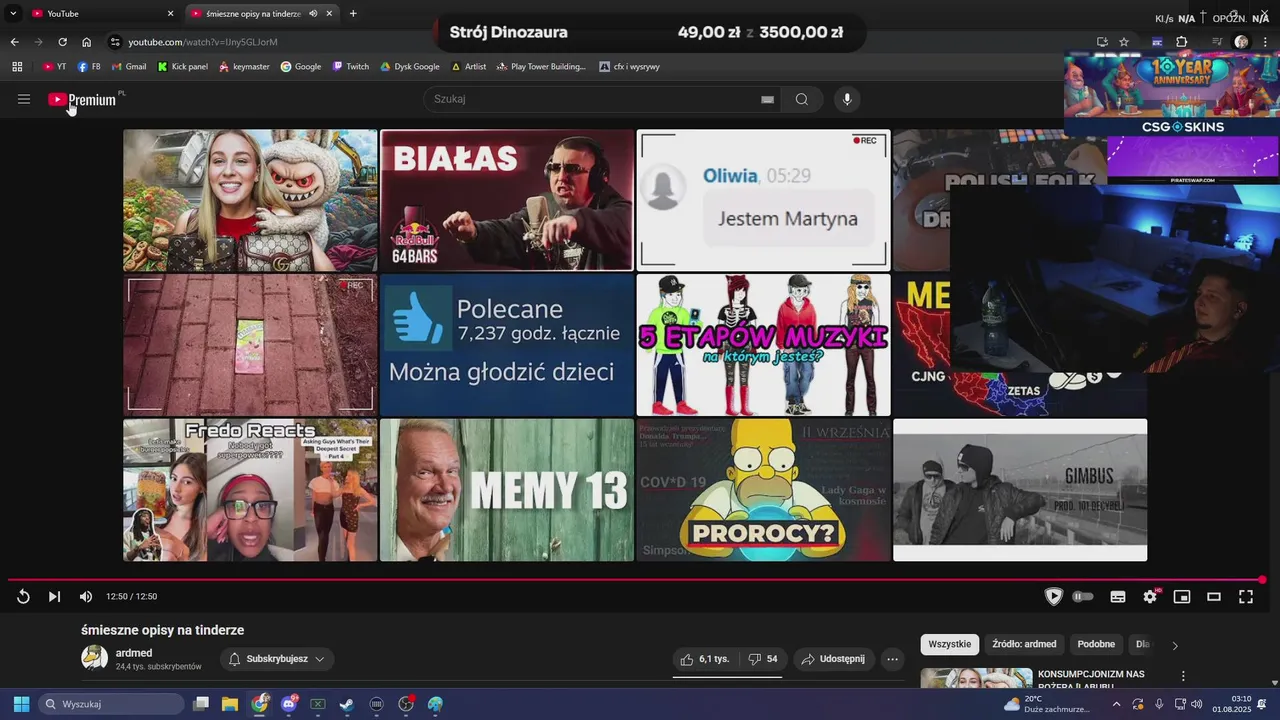Screen dimensions: 1280x720
Task: Open the media controls playlist icon
Action: point(1217,42)
